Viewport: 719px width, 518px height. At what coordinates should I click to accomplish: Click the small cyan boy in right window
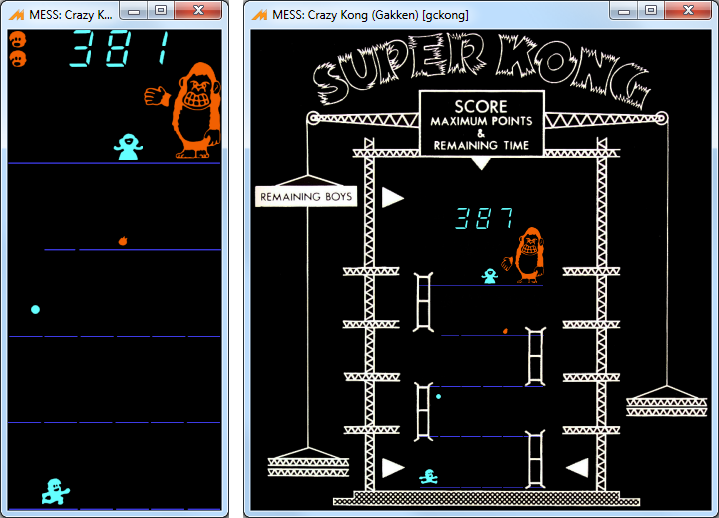point(429,477)
